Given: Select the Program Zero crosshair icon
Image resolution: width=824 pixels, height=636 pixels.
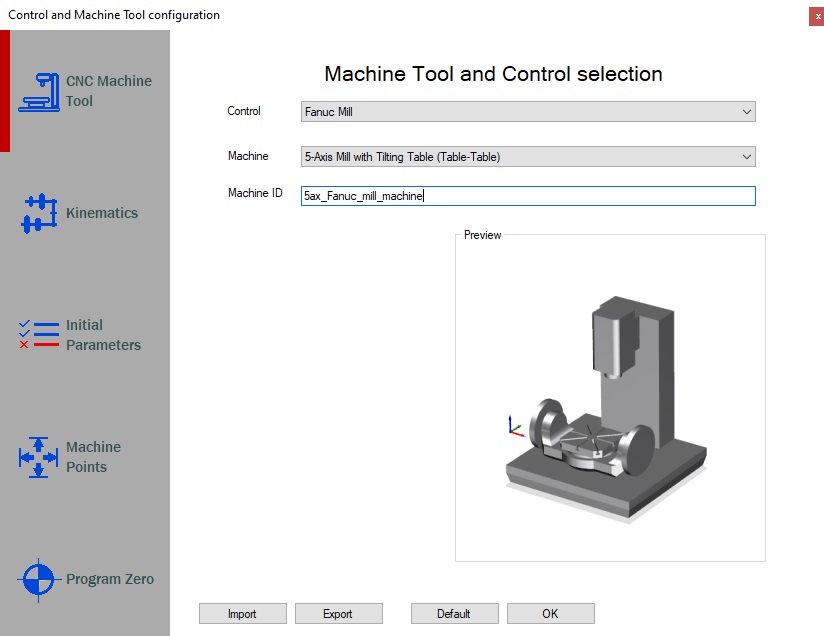Looking at the screenshot, I should [x=39, y=579].
